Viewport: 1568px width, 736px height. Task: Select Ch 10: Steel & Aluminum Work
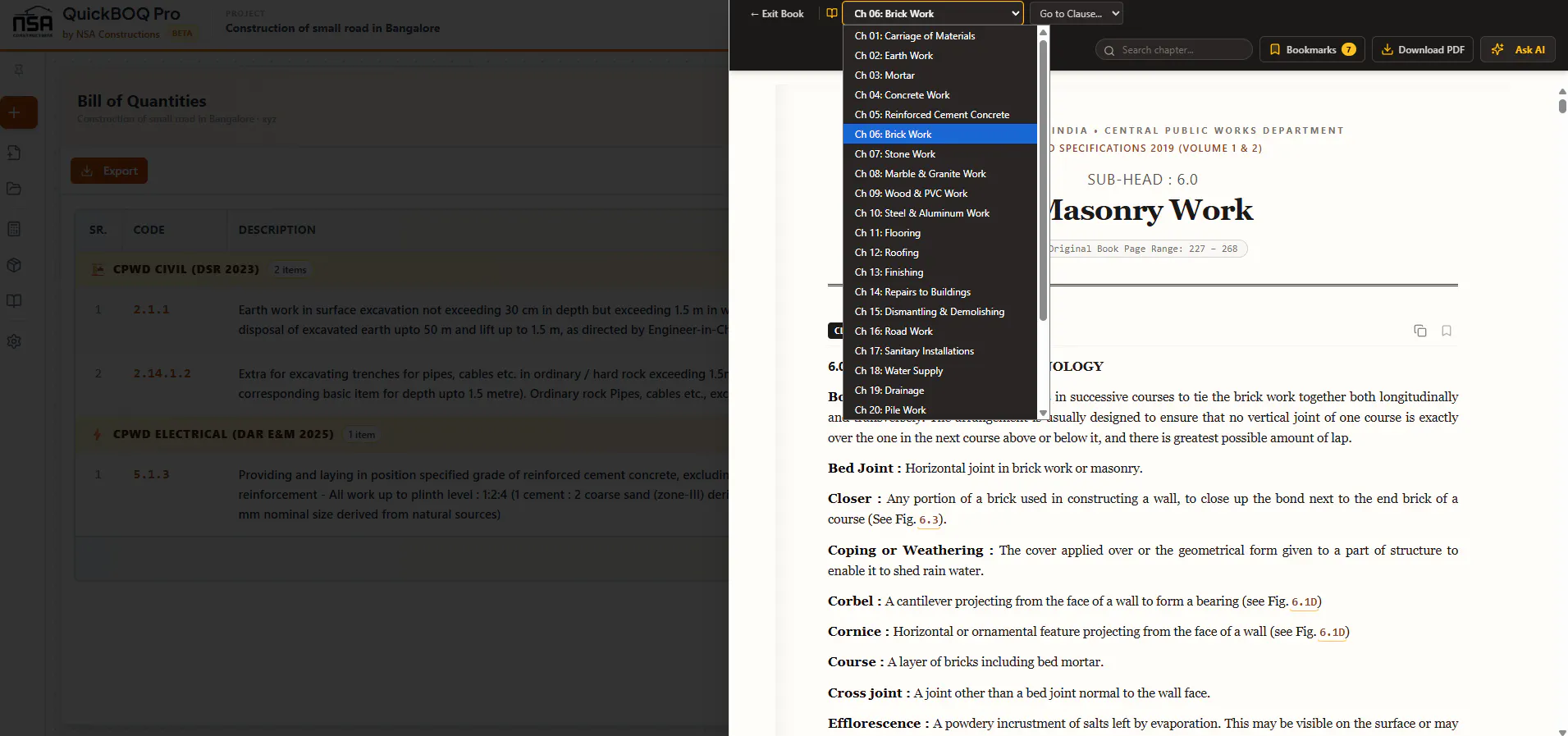[x=940, y=213]
